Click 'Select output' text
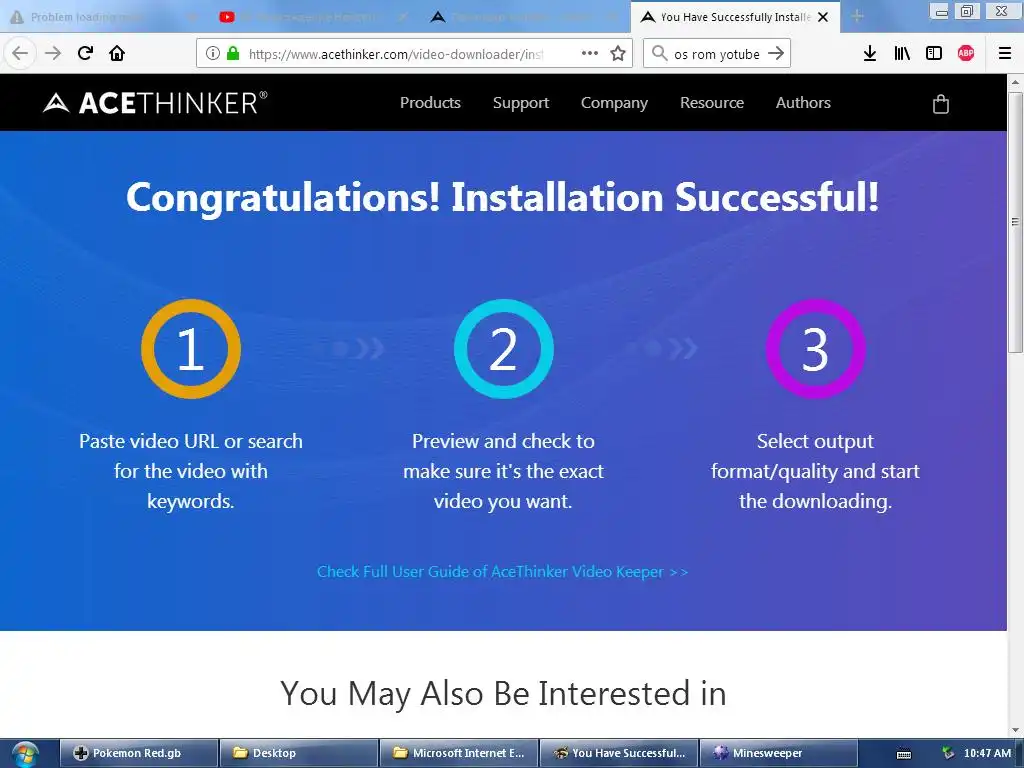Screen dimensions: 1024x768 [x=815, y=441]
